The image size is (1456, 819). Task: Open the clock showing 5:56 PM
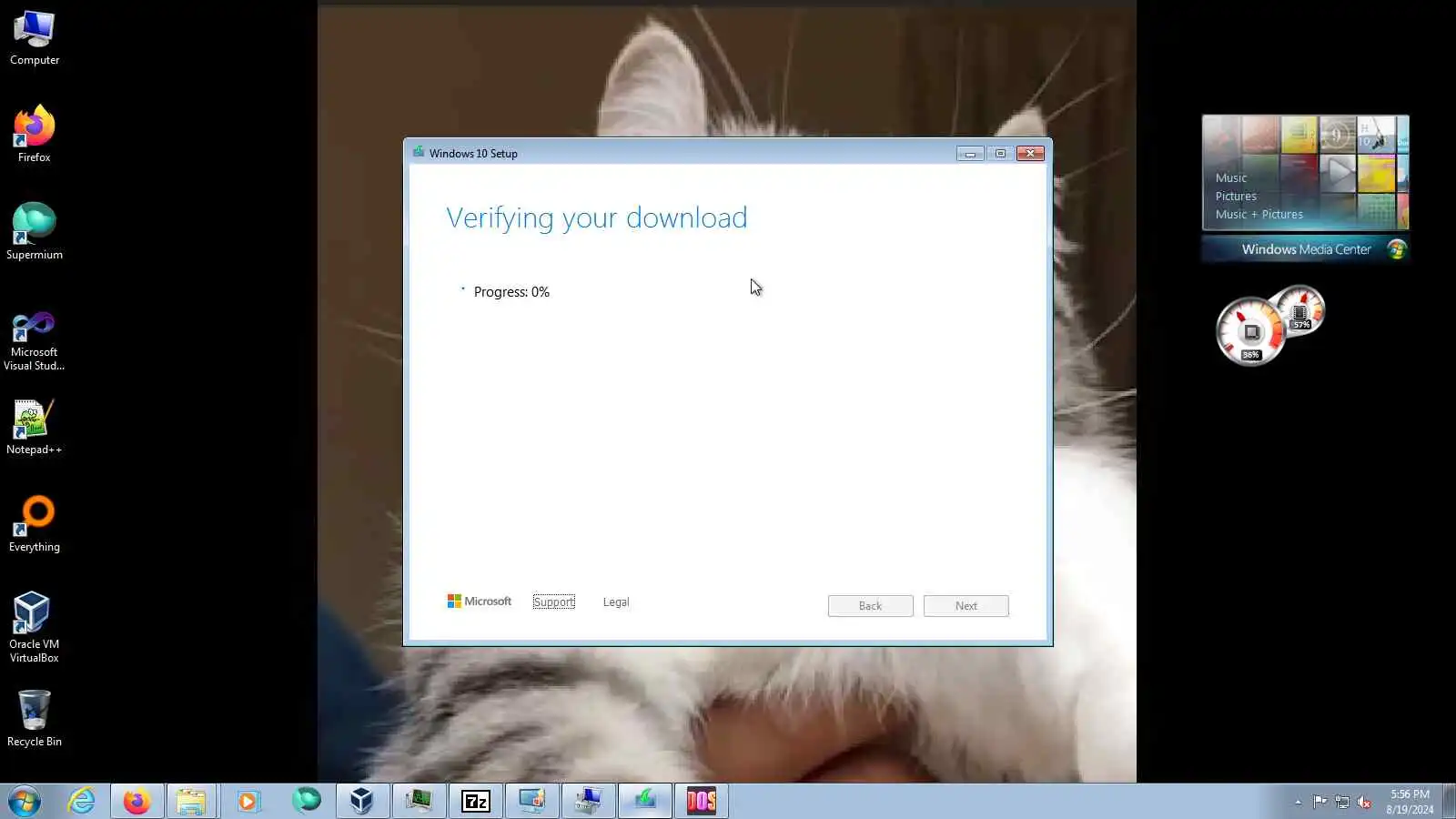1410,802
